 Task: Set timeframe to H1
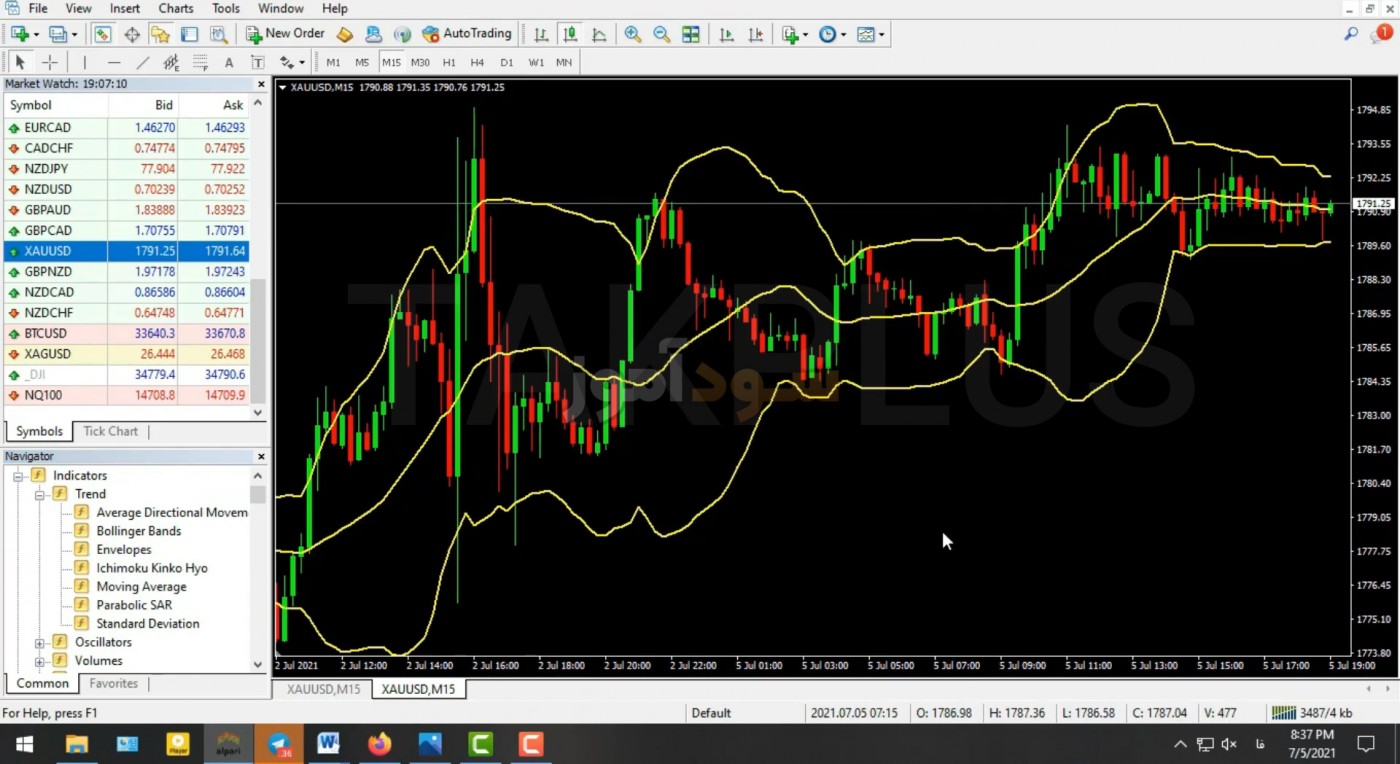[x=449, y=62]
